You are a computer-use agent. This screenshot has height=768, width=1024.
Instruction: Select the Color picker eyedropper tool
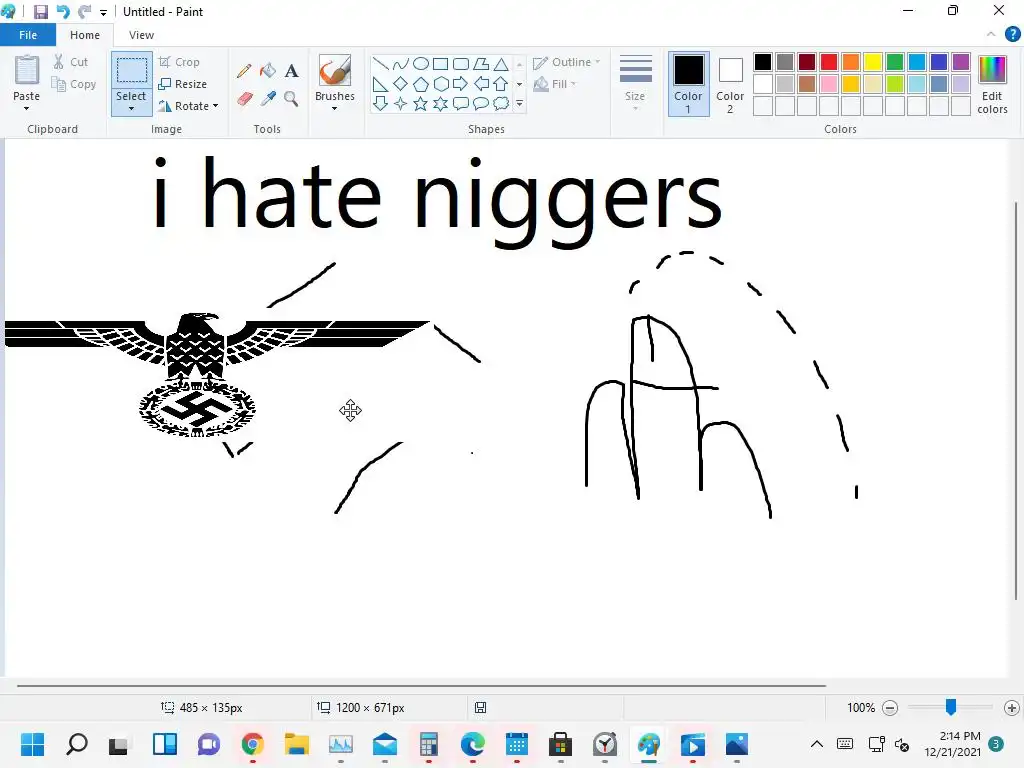point(268,99)
